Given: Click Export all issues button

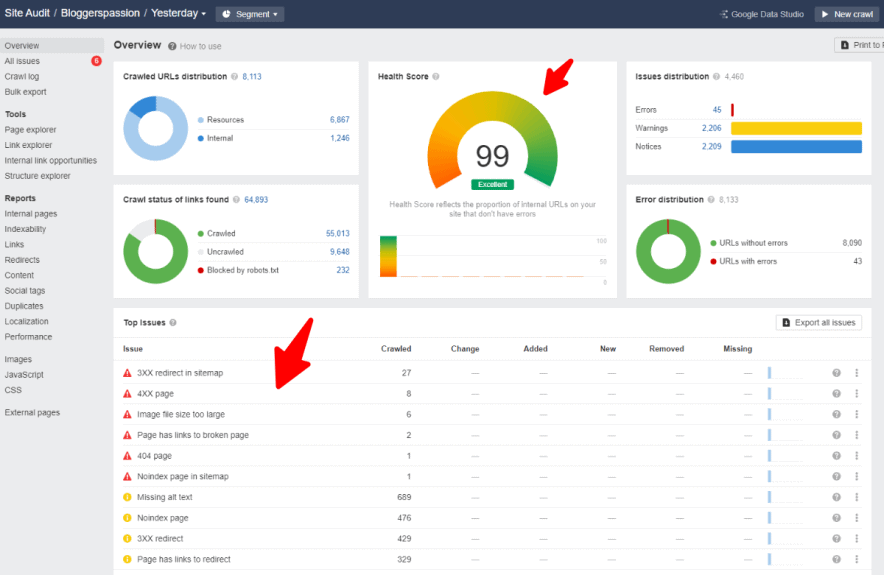Looking at the screenshot, I should tap(818, 323).
